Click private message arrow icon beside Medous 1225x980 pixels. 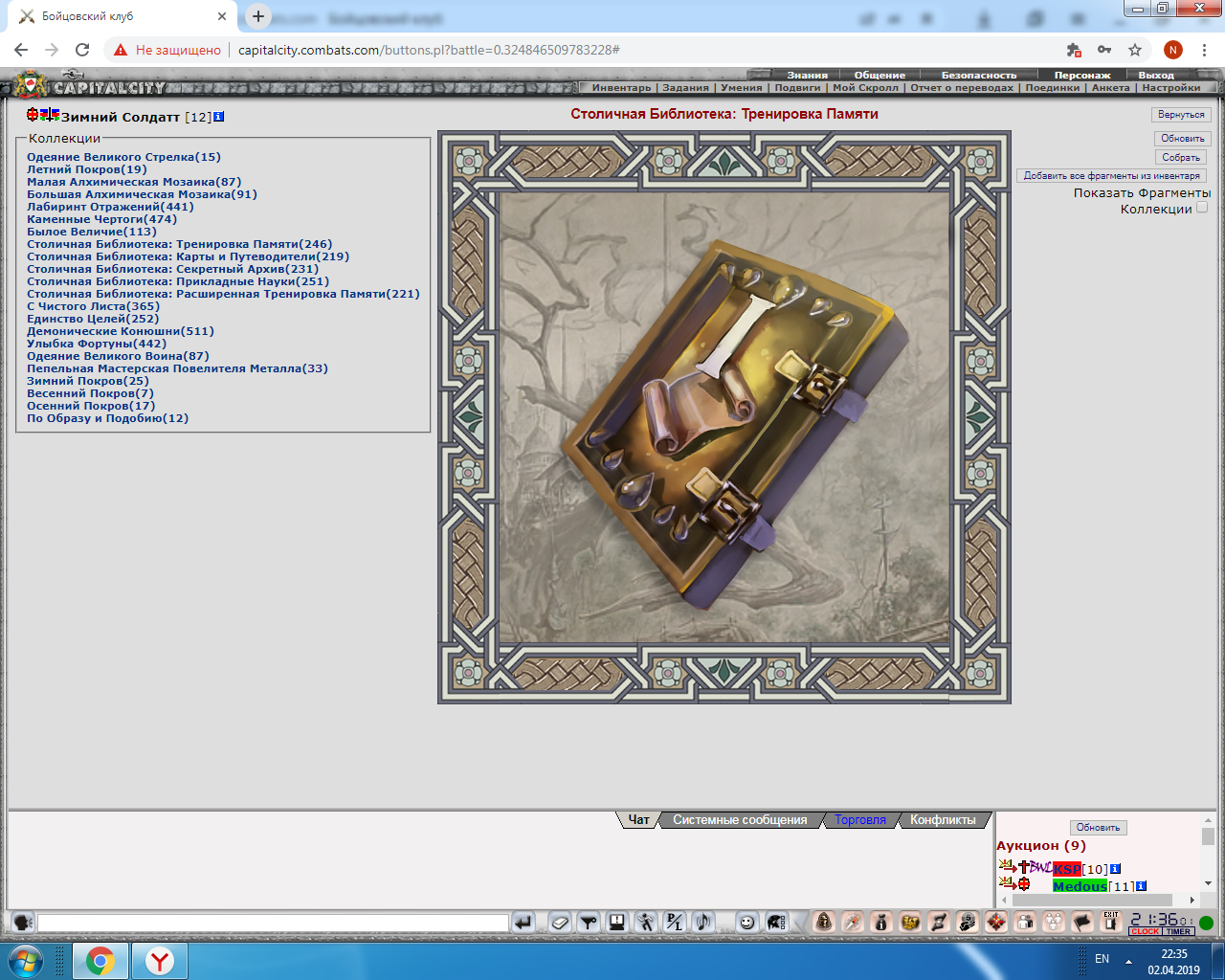click(x=1007, y=883)
